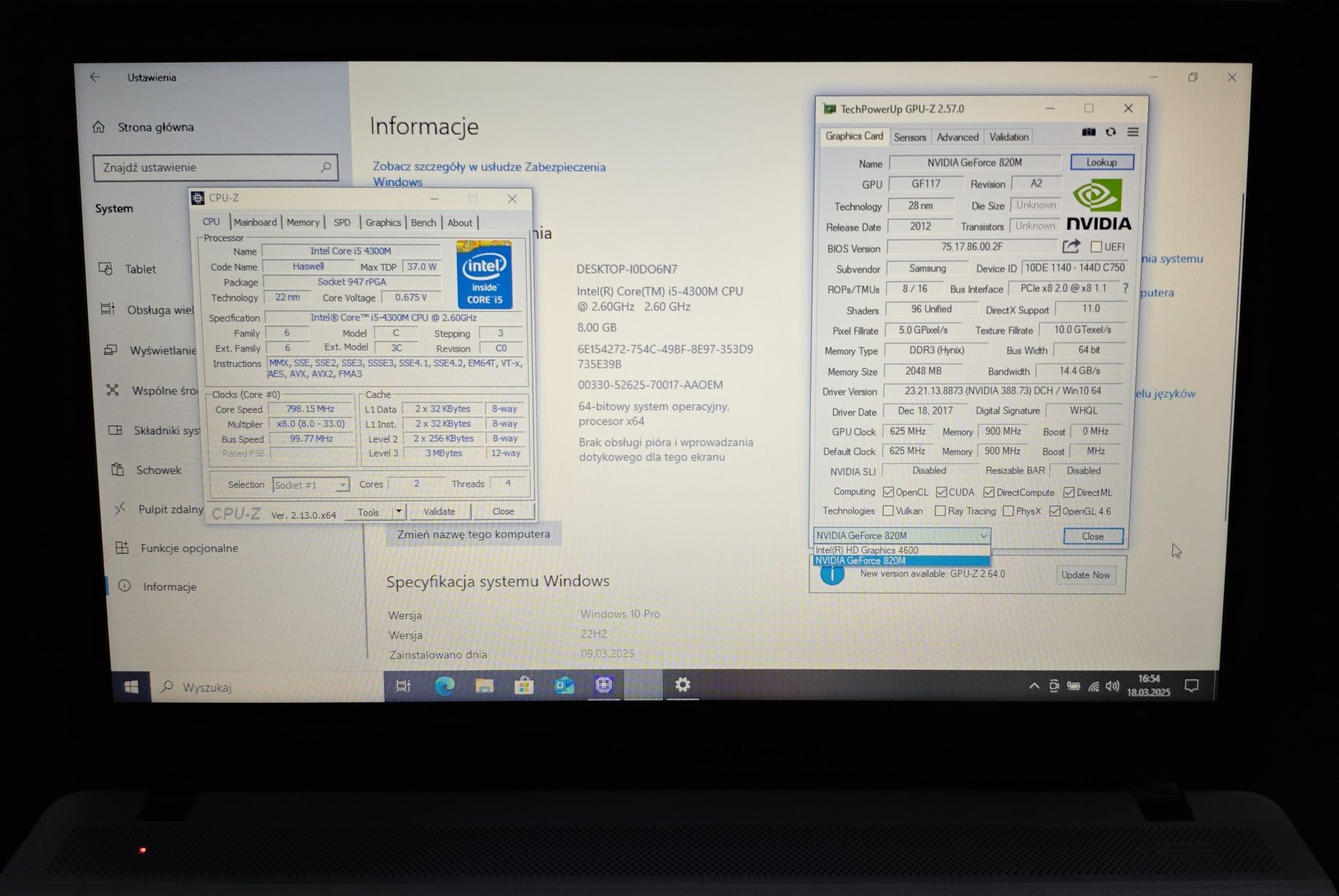Click Zmień nazwę tego komputera button

coord(474,534)
